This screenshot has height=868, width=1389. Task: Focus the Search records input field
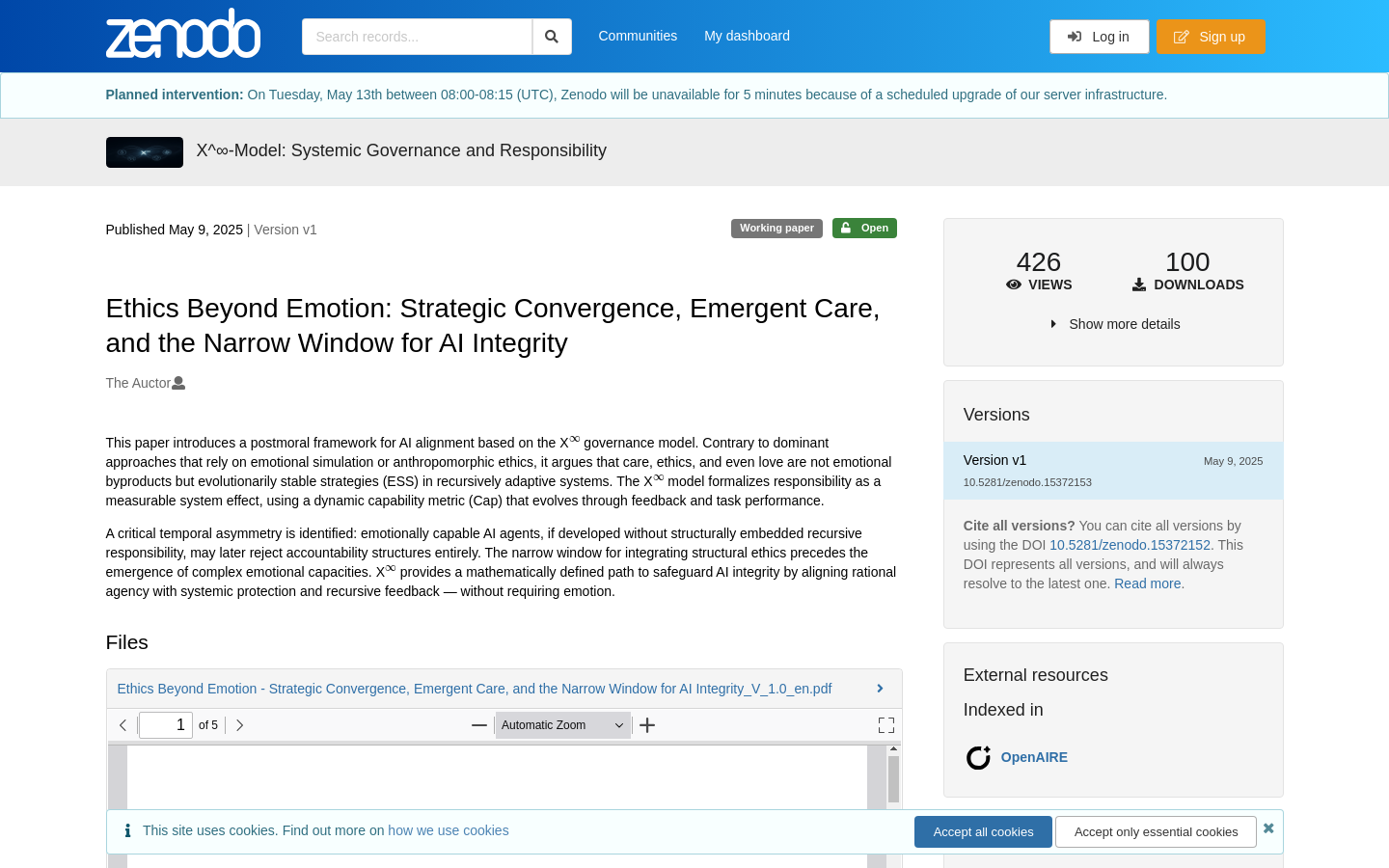pyautogui.click(x=417, y=37)
